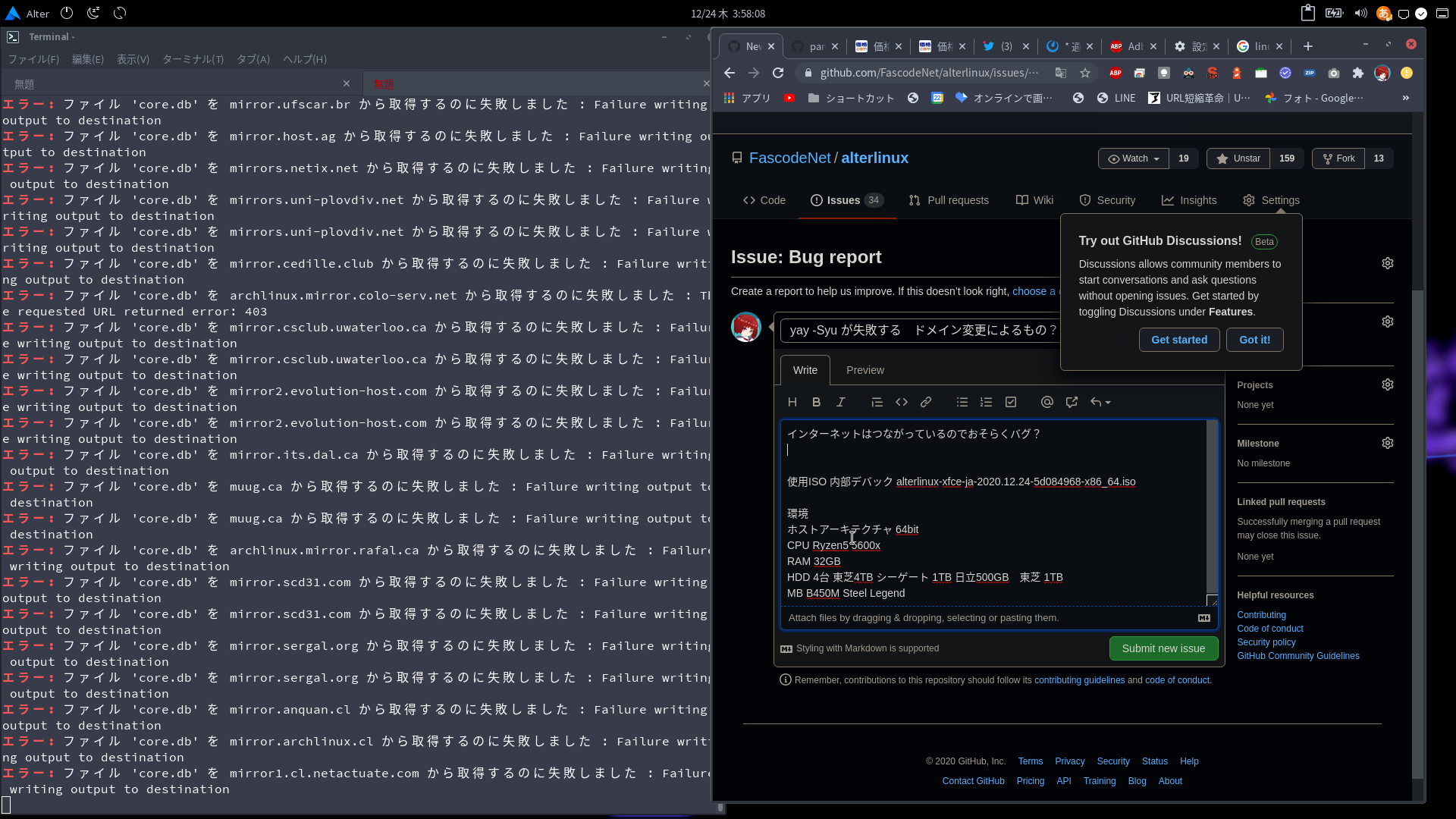Open the Watch notification dropdown
Viewport: 1456px width, 819px height.
1133,158
